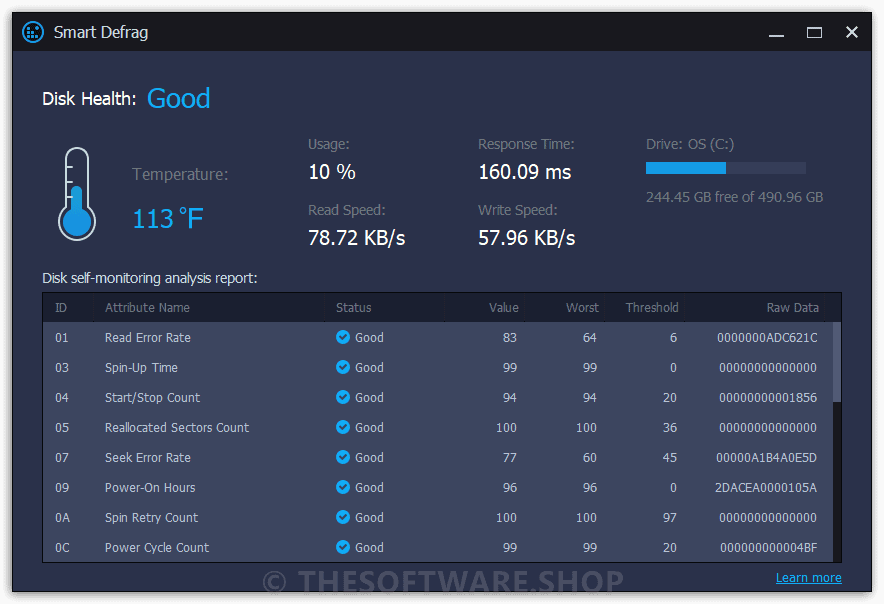Select the Spin Retry Count attribute name
This screenshot has height=604, width=884.
click(x=151, y=518)
